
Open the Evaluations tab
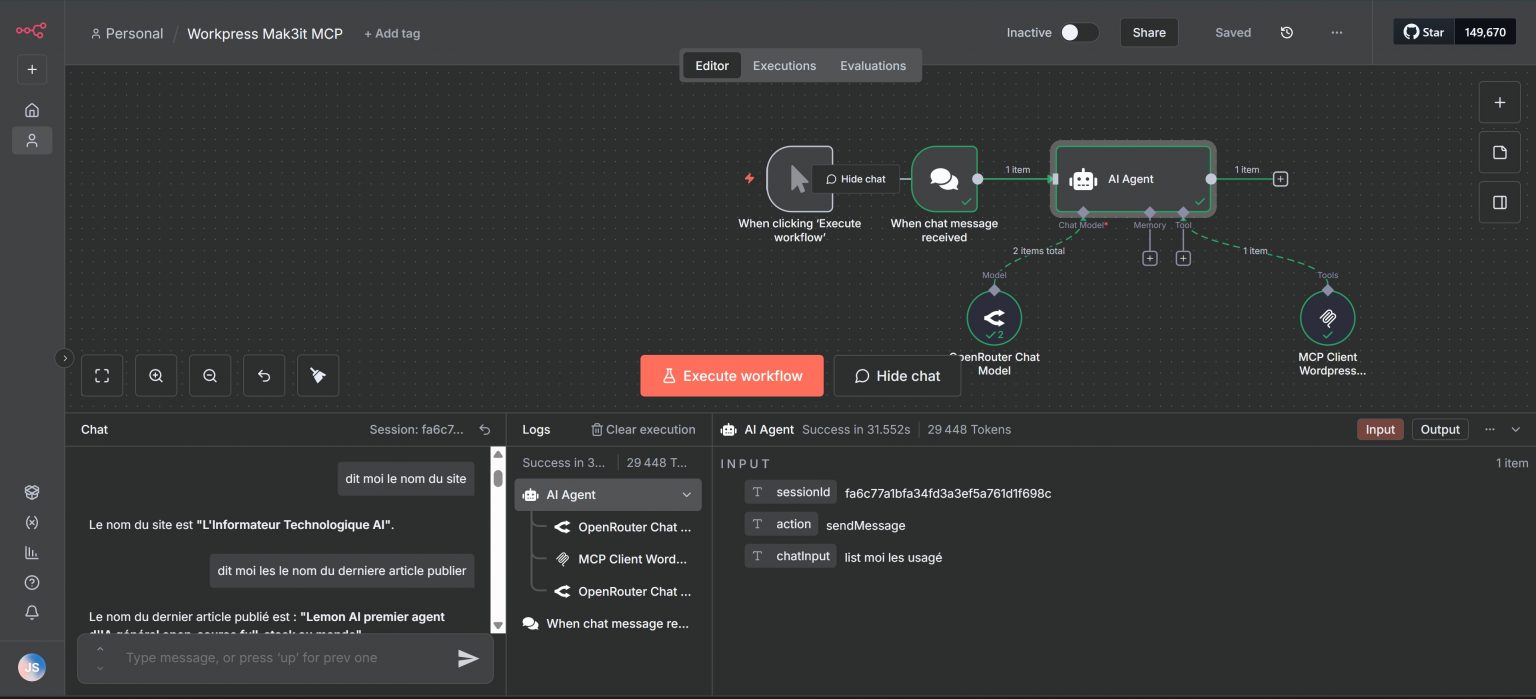coord(873,66)
